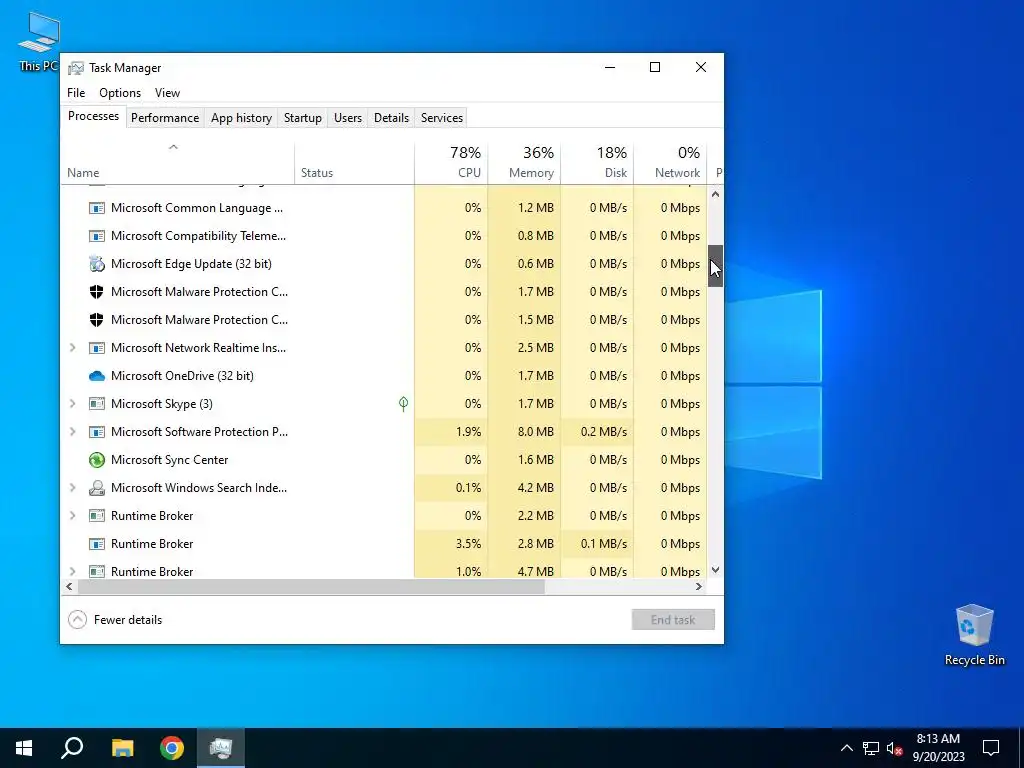Launch Google Chrome from the taskbar

[172, 748]
